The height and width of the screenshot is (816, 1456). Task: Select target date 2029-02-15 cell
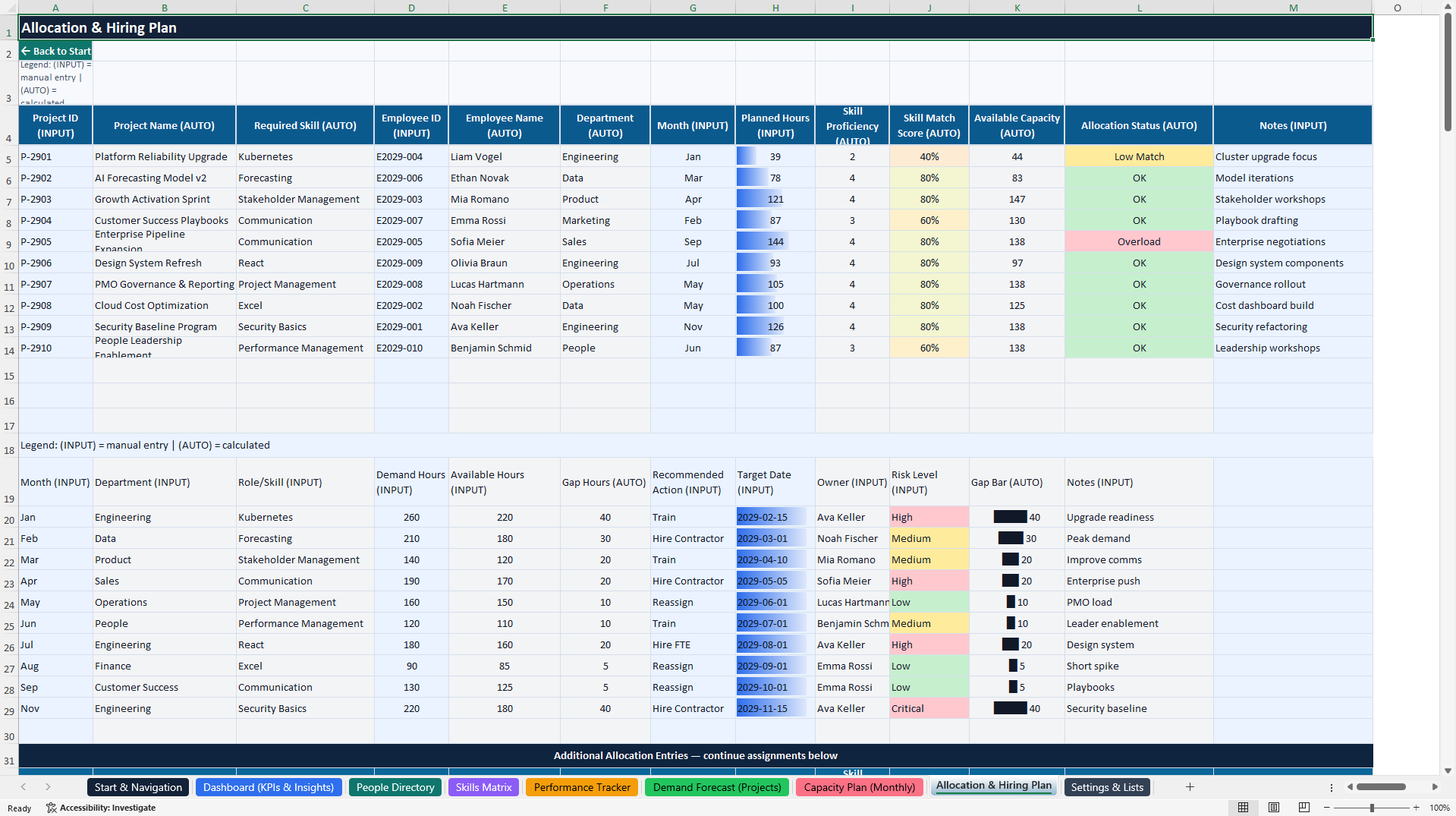click(775, 517)
